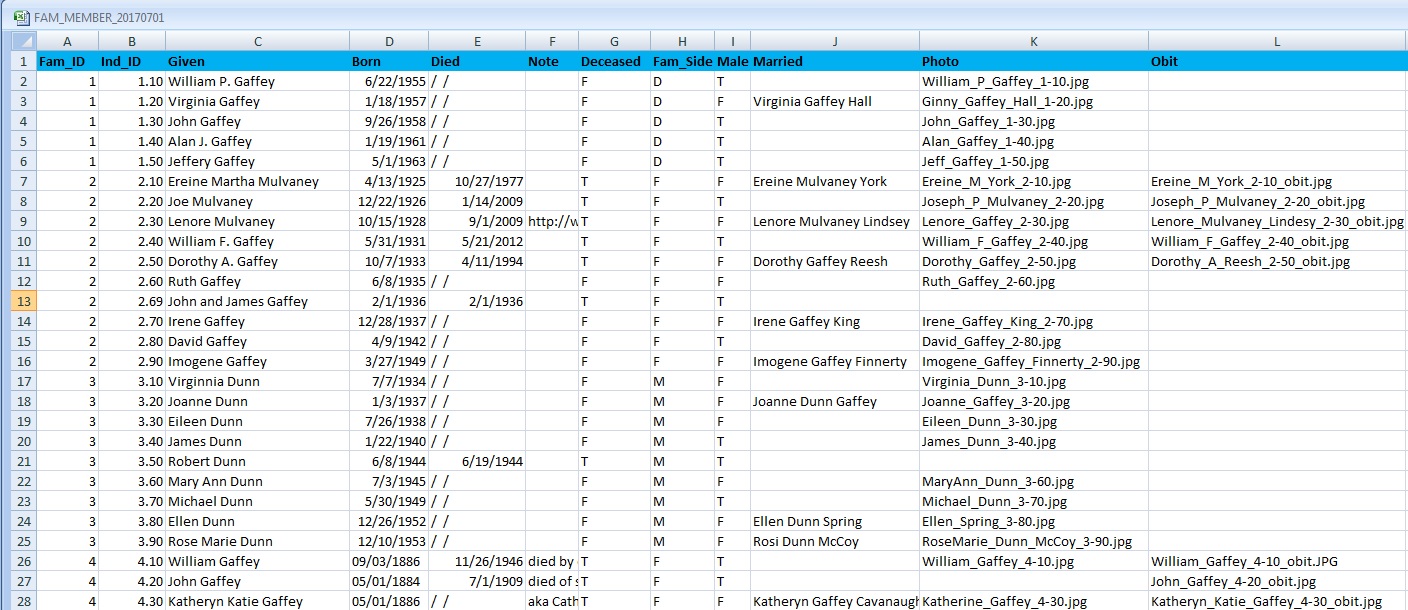Click the Male header cell
Viewport: 1408px width, 610px height.
[x=732, y=61]
